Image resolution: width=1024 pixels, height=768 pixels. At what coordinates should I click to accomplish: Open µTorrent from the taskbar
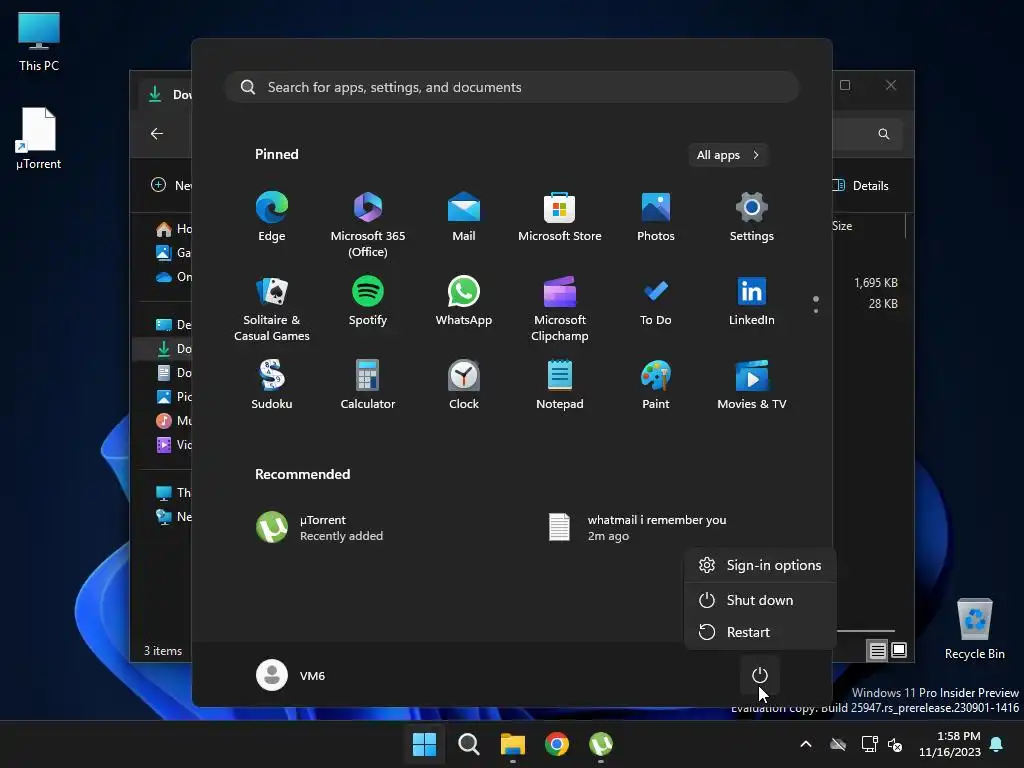coord(601,744)
